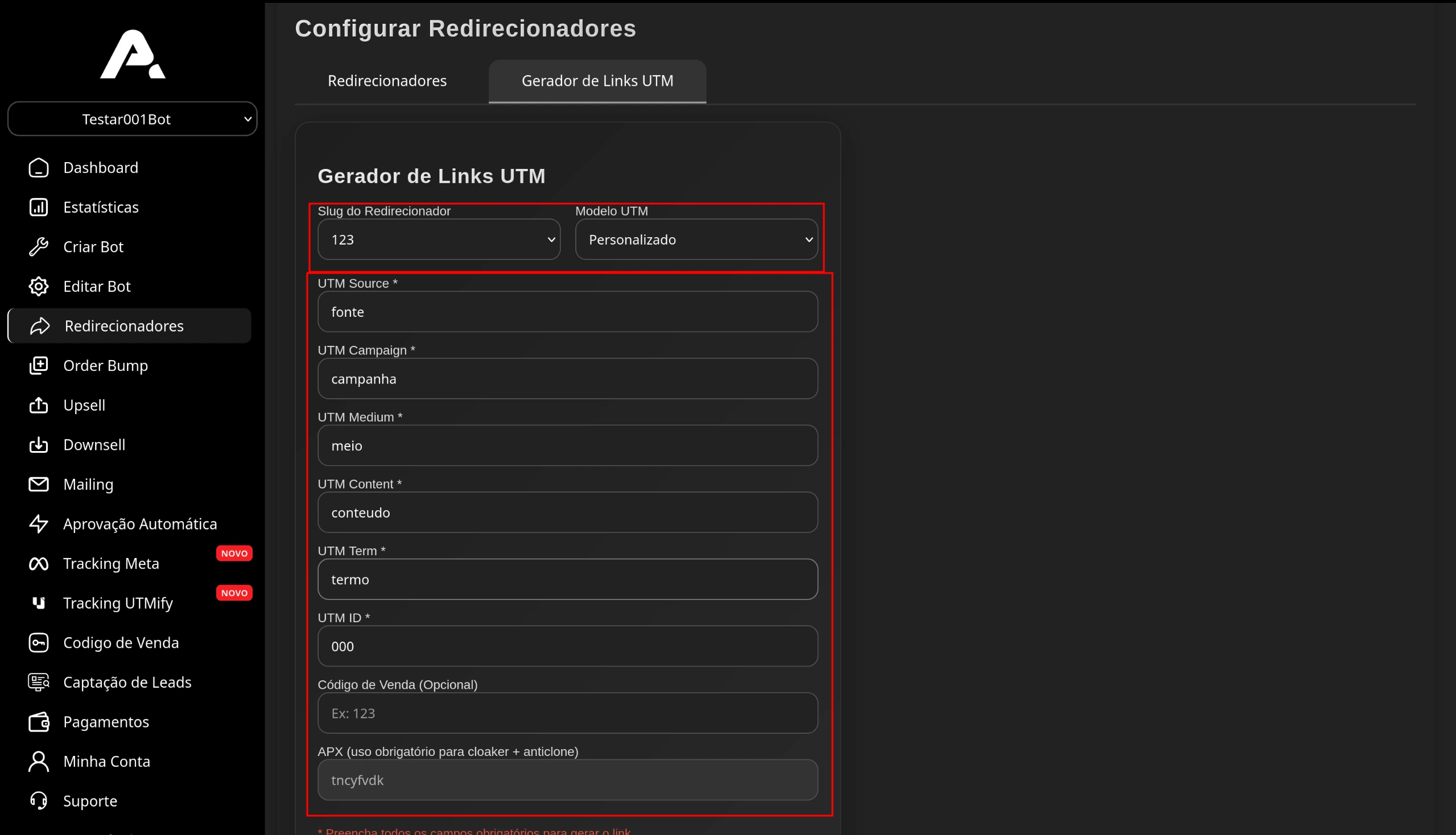This screenshot has height=835, width=1456.
Task: Click the Mailing envelope icon
Action: [x=39, y=484]
